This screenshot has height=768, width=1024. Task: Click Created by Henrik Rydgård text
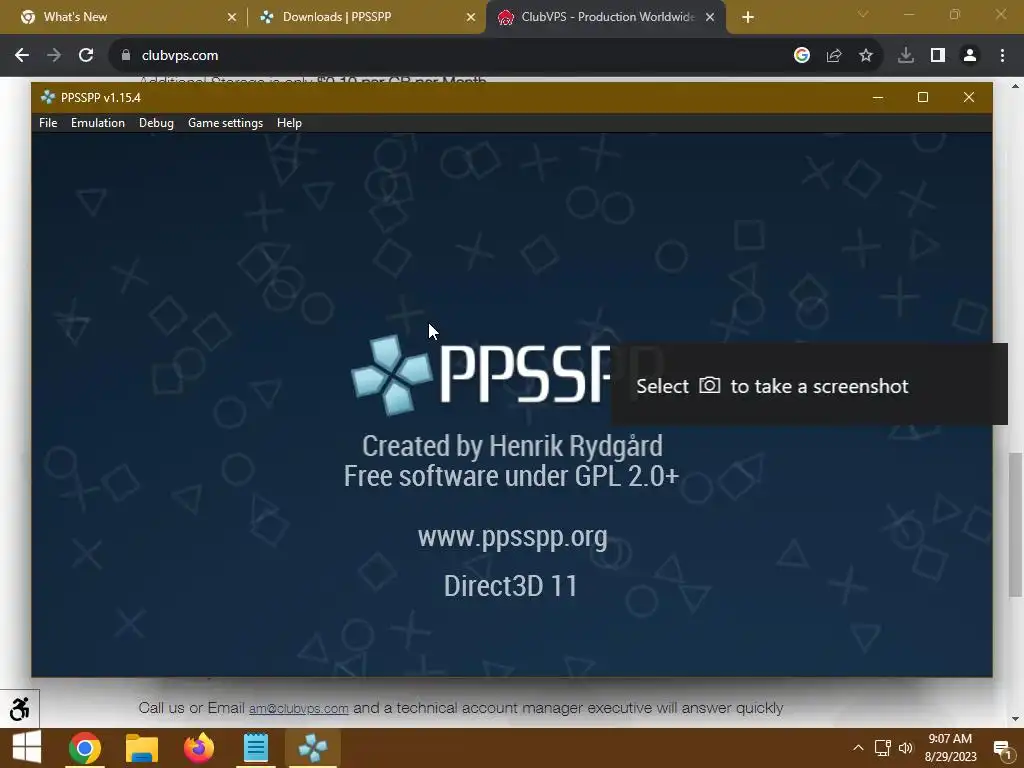point(513,446)
